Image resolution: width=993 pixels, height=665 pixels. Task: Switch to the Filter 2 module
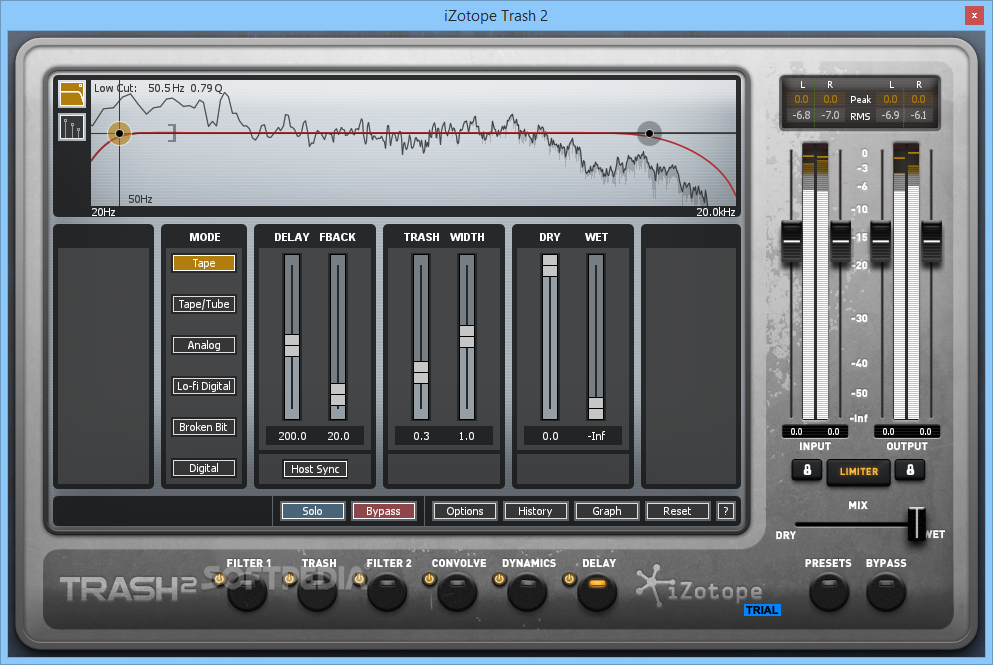[388, 593]
